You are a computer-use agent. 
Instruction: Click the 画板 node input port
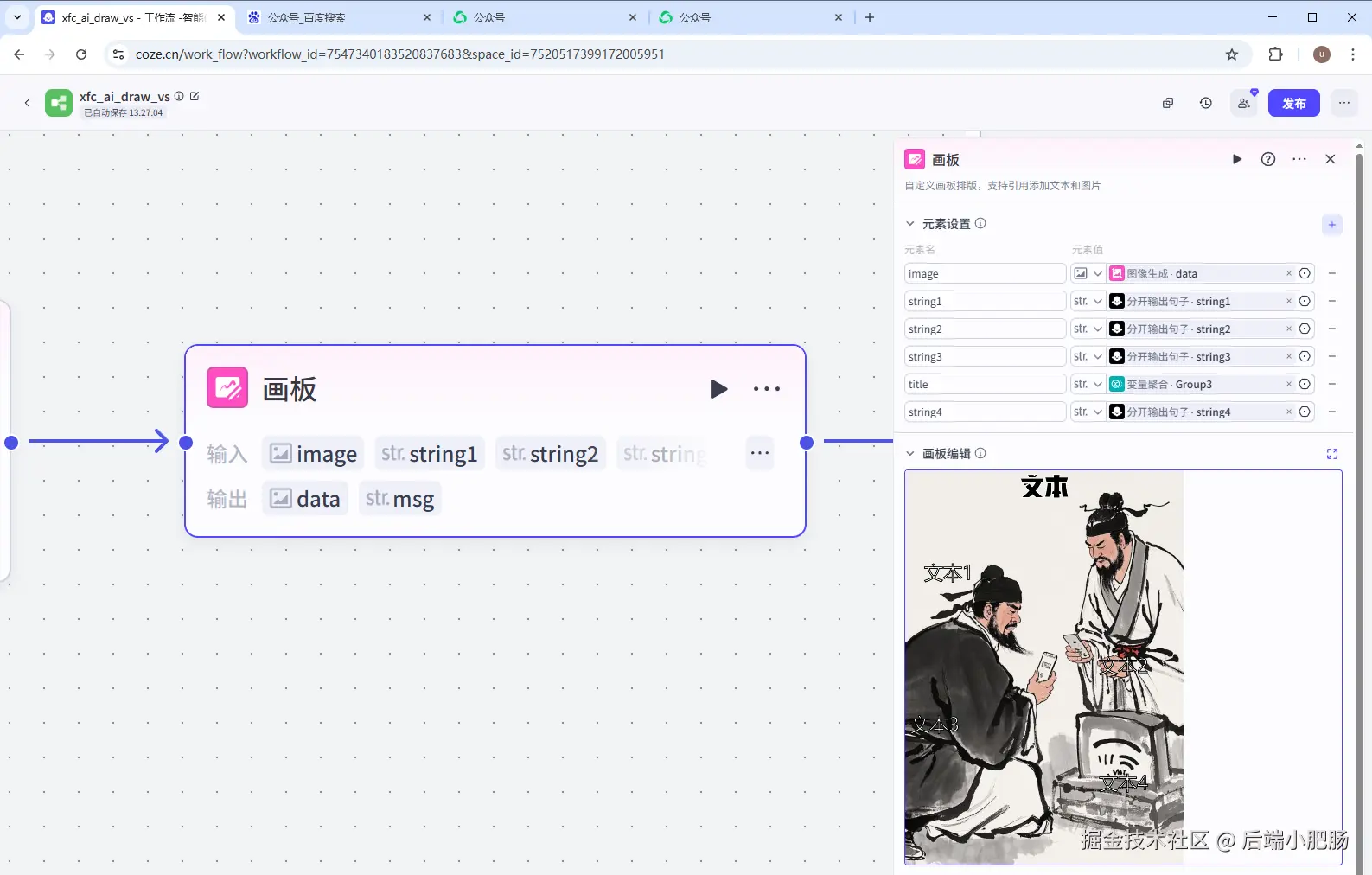(x=186, y=443)
